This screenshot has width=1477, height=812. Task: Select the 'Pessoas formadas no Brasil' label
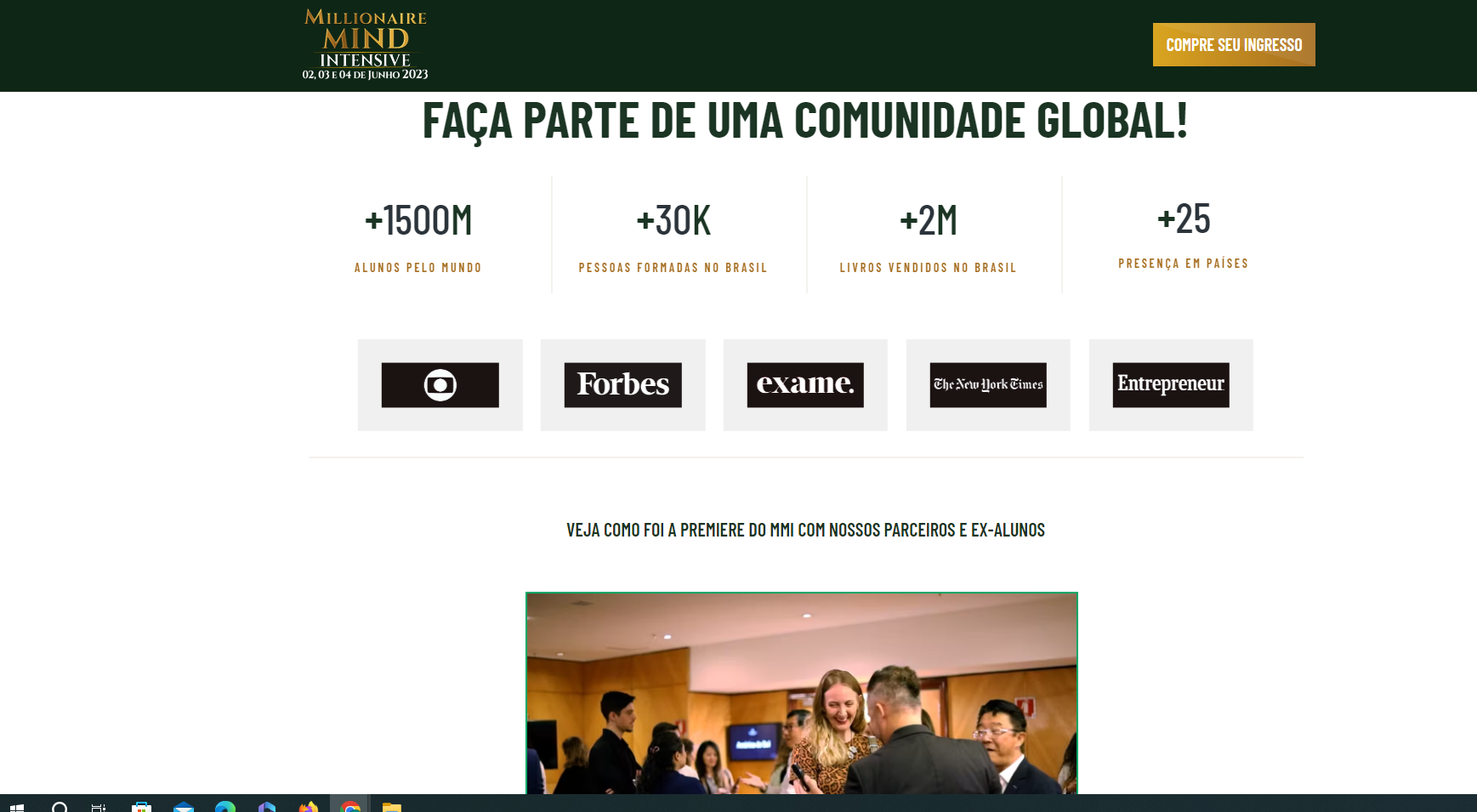[673, 268]
